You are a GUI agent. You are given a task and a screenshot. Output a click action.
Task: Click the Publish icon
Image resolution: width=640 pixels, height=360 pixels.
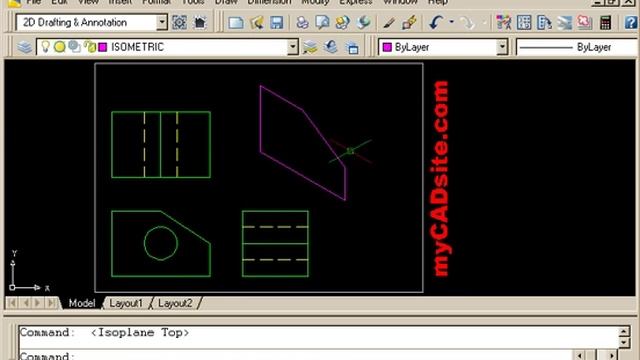(x=342, y=22)
